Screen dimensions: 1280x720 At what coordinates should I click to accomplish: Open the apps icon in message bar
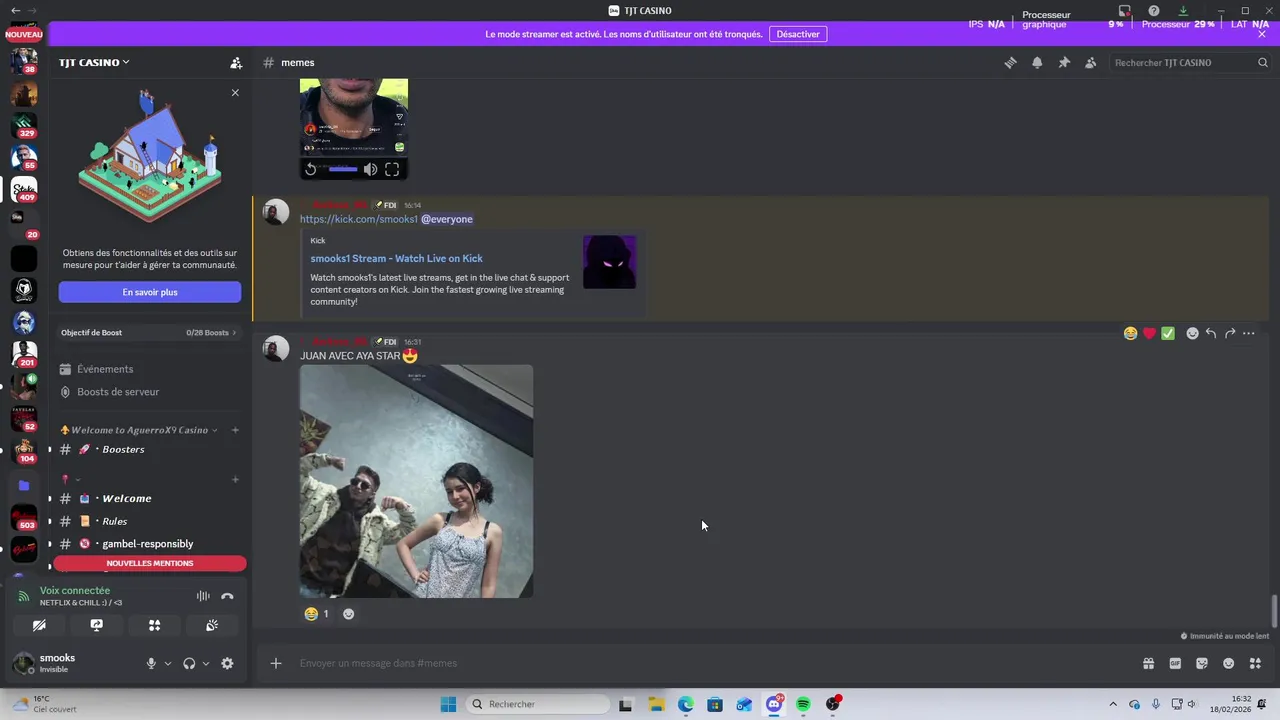pos(1255,663)
